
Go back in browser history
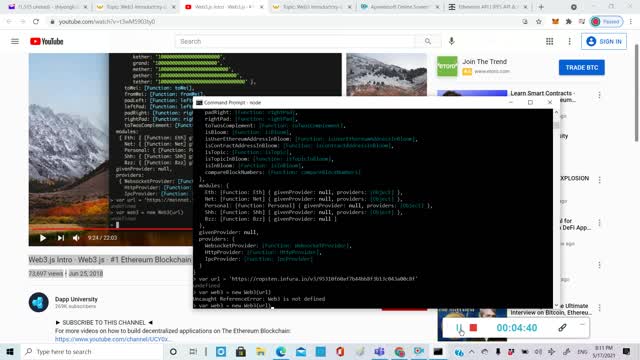point(9,22)
